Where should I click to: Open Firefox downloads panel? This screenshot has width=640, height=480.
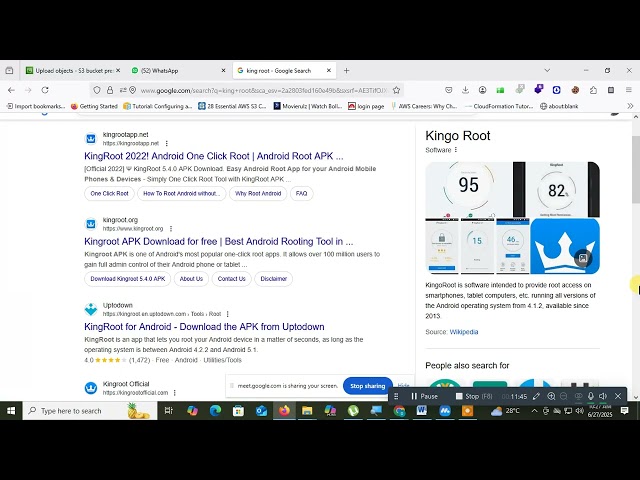click(x=465, y=90)
